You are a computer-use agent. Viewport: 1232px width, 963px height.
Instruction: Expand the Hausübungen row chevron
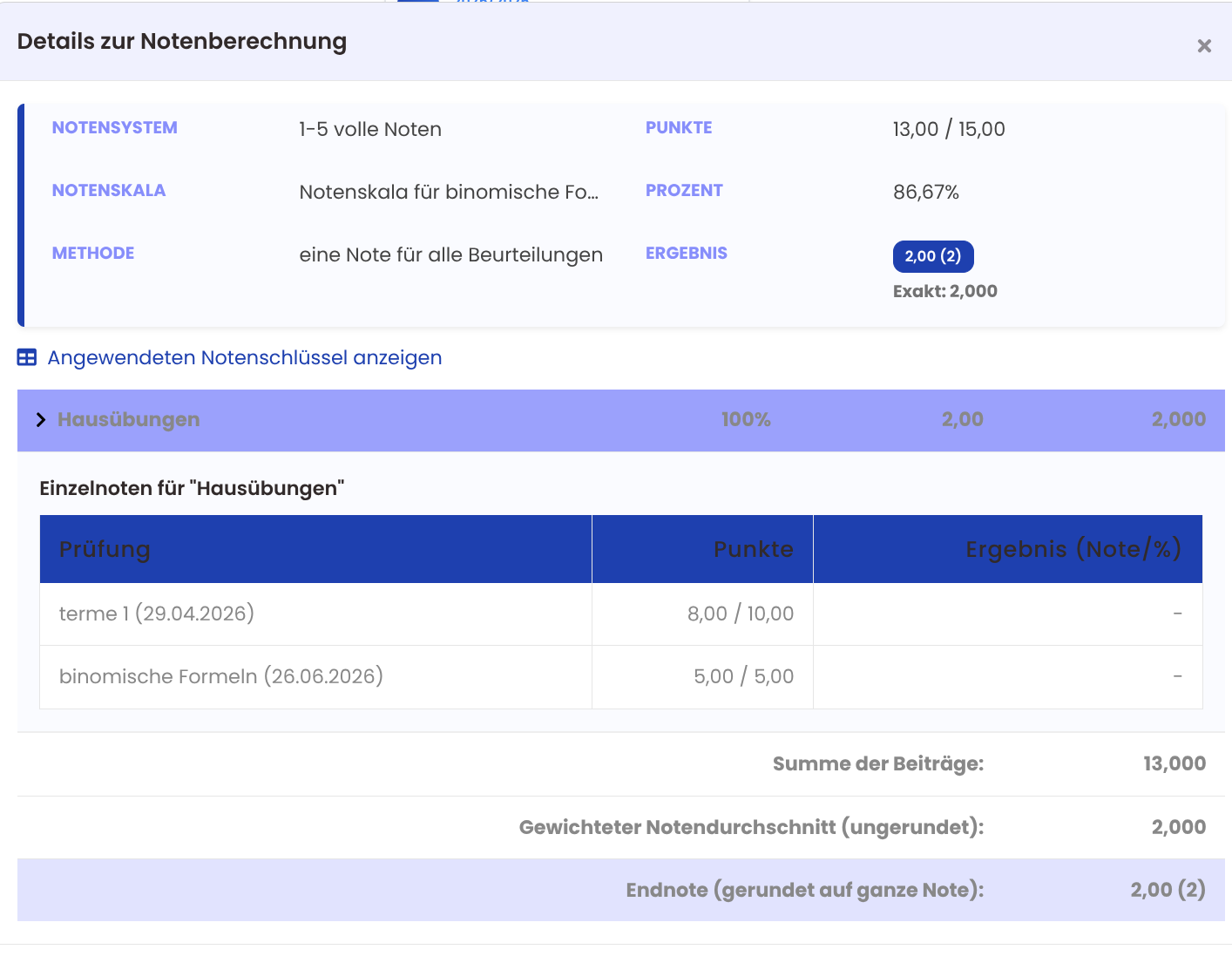(x=41, y=420)
